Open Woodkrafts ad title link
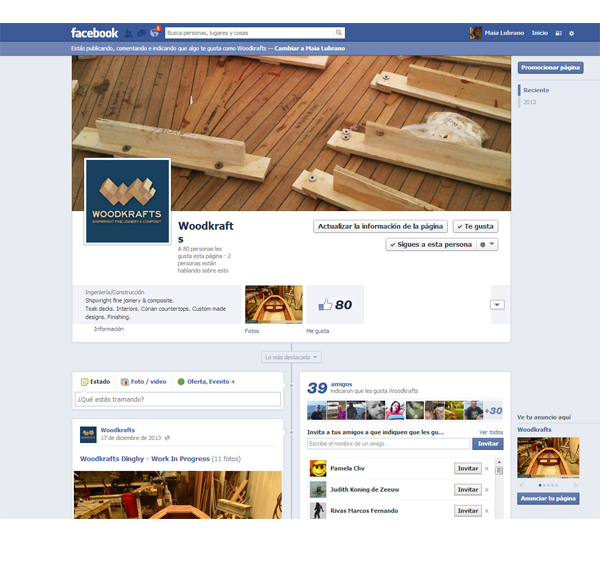 [x=534, y=430]
